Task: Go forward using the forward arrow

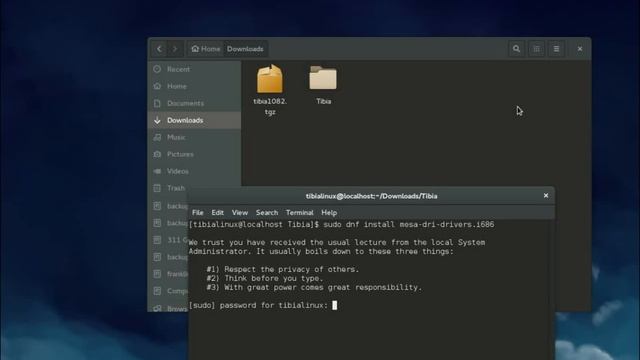Action: [x=175, y=49]
